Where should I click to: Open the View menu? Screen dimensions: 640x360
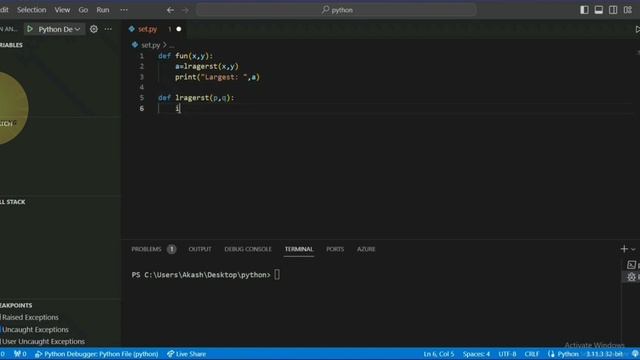click(62, 10)
